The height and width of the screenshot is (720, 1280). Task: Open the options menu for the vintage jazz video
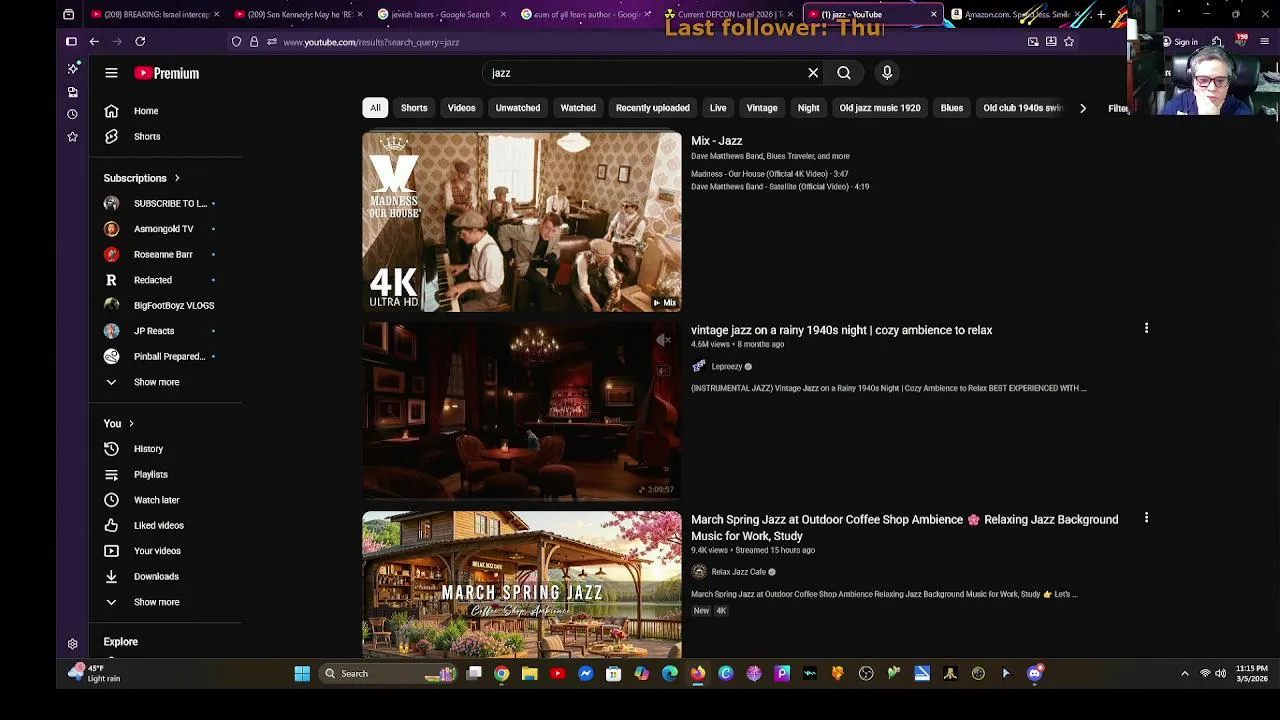1146,328
